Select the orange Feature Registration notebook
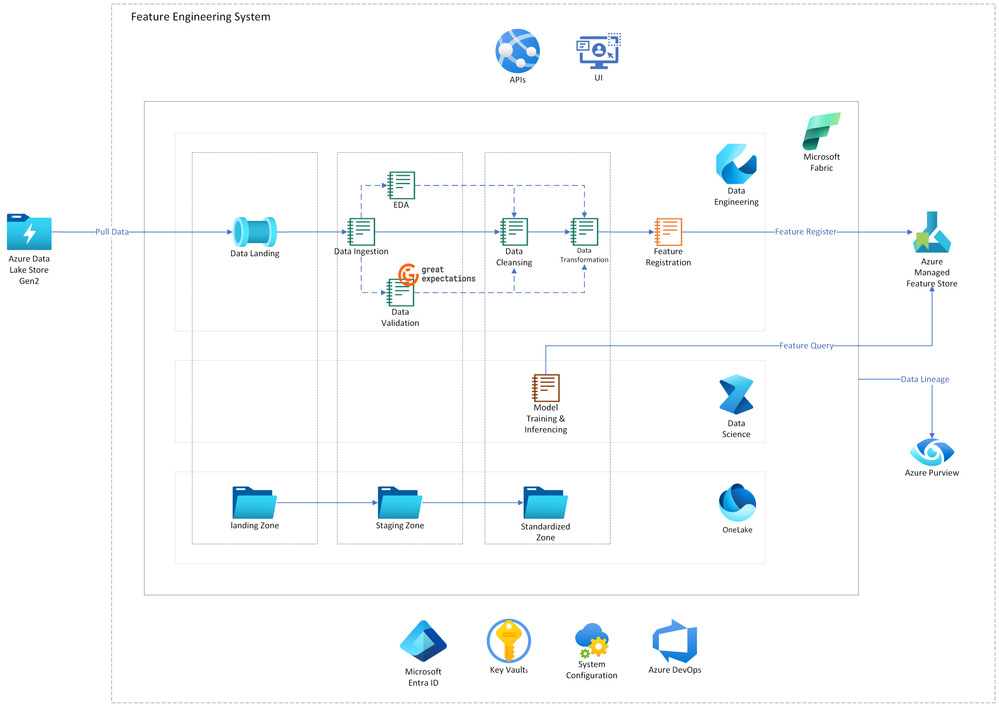 point(668,232)
